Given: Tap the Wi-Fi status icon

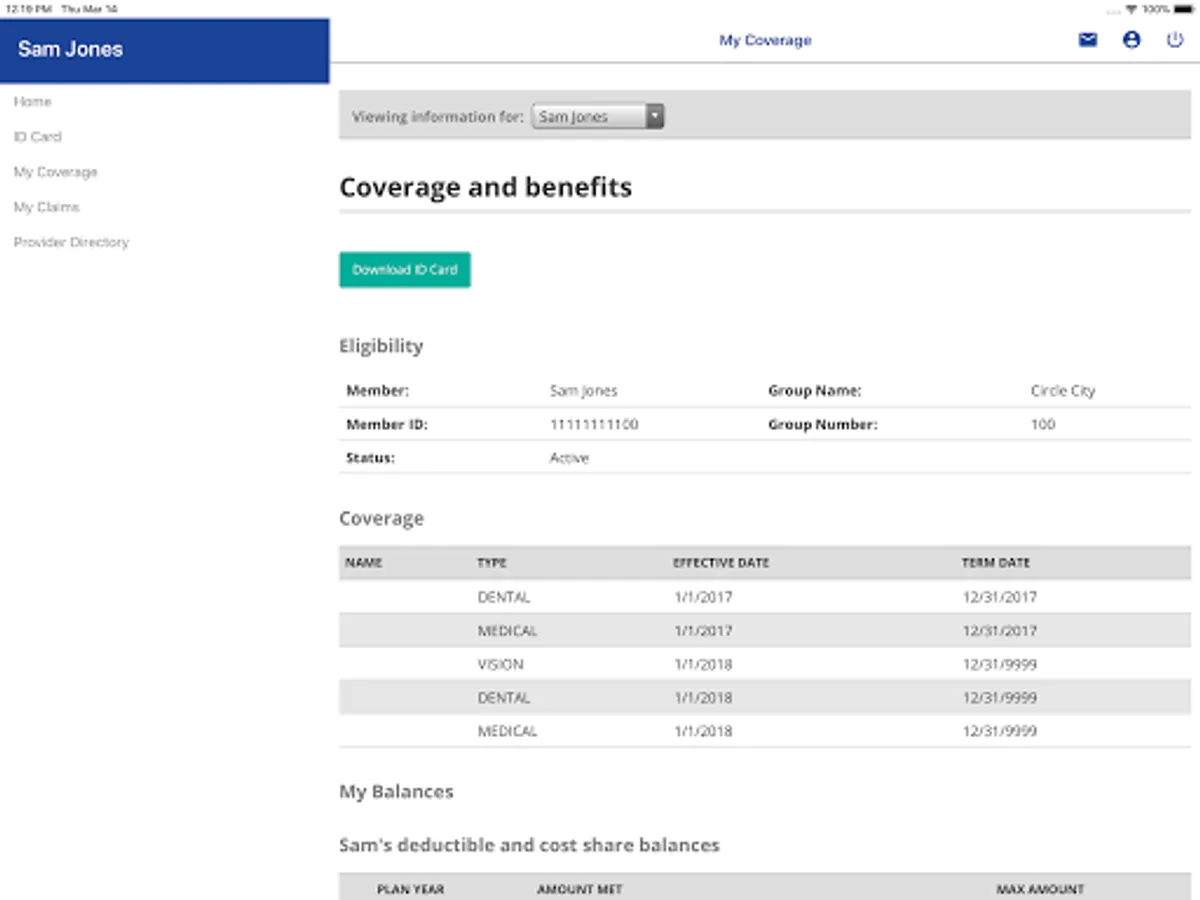Looking at the screenshot, I should click(x=1131, y=8).
